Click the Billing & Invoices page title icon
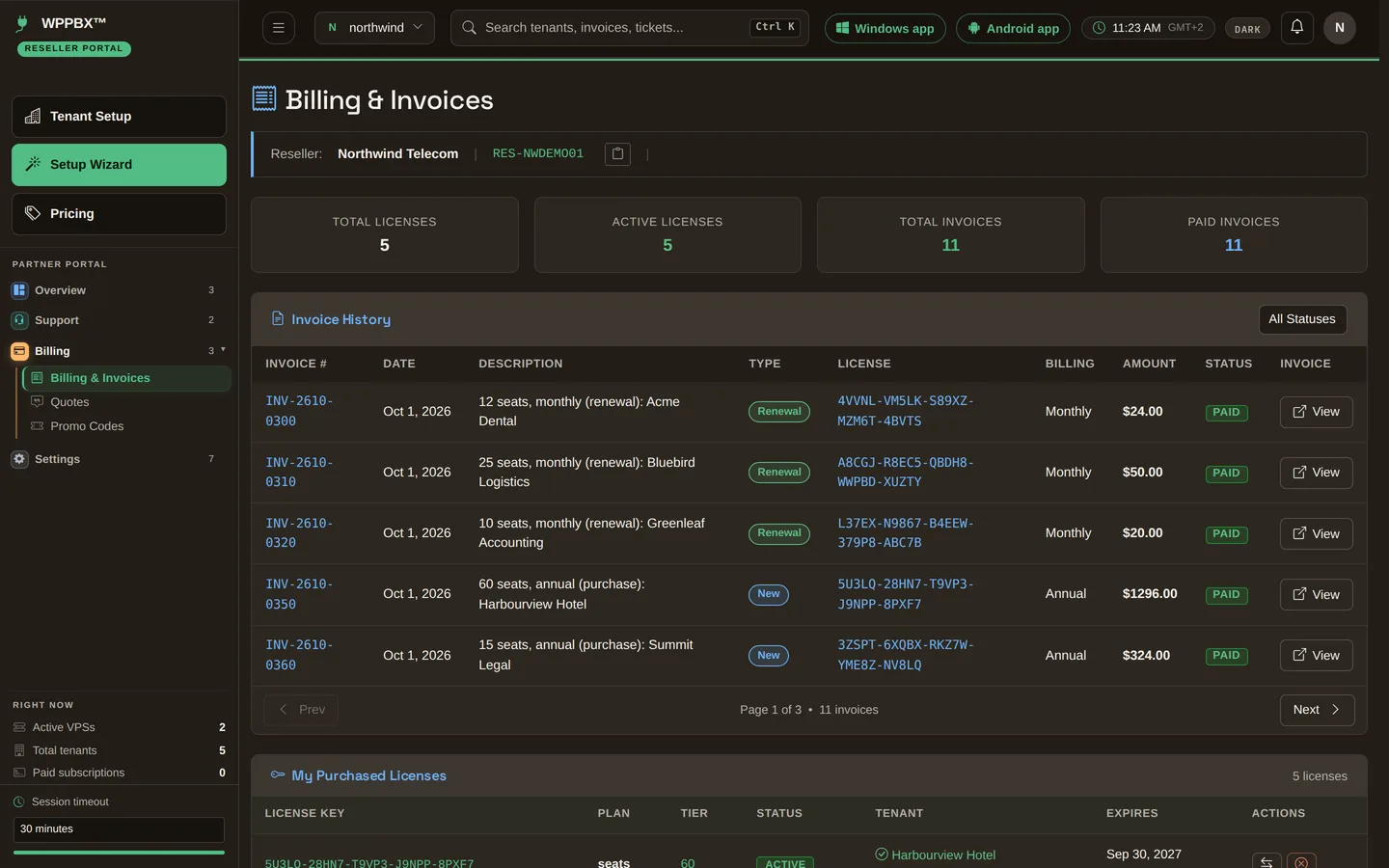The height and width of the screenshot is (868, 1389). pos(263,98)
